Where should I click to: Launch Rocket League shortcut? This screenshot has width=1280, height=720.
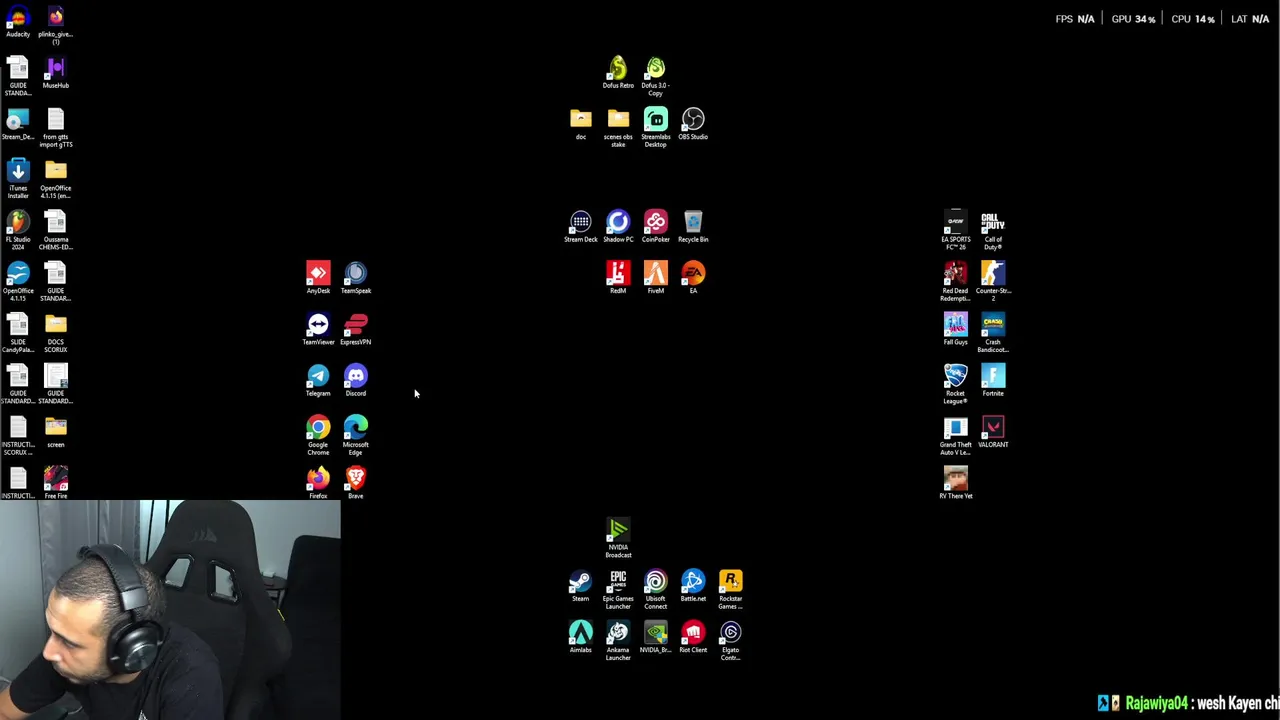956,385
